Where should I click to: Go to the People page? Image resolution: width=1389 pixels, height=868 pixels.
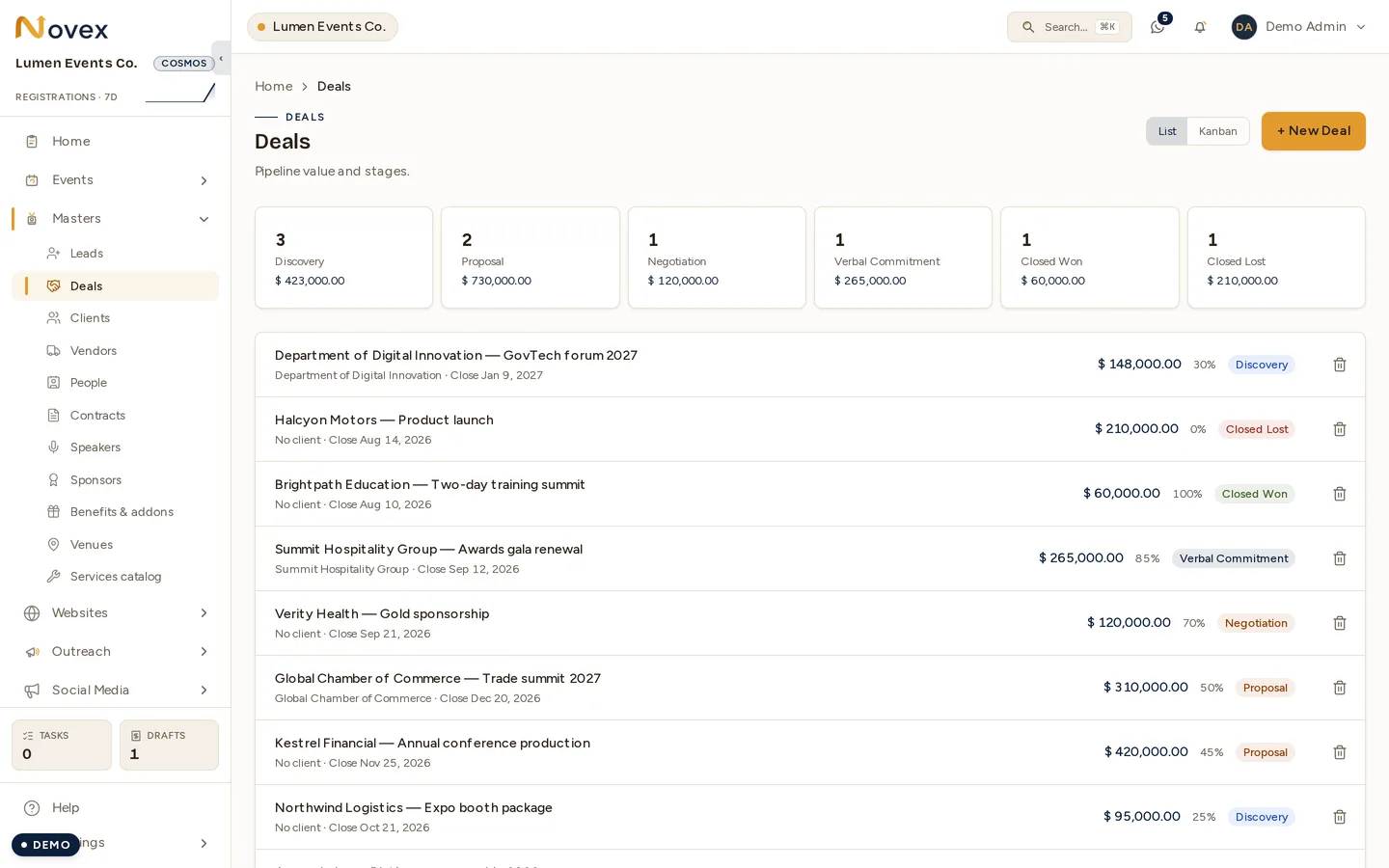tap(116, 383)
